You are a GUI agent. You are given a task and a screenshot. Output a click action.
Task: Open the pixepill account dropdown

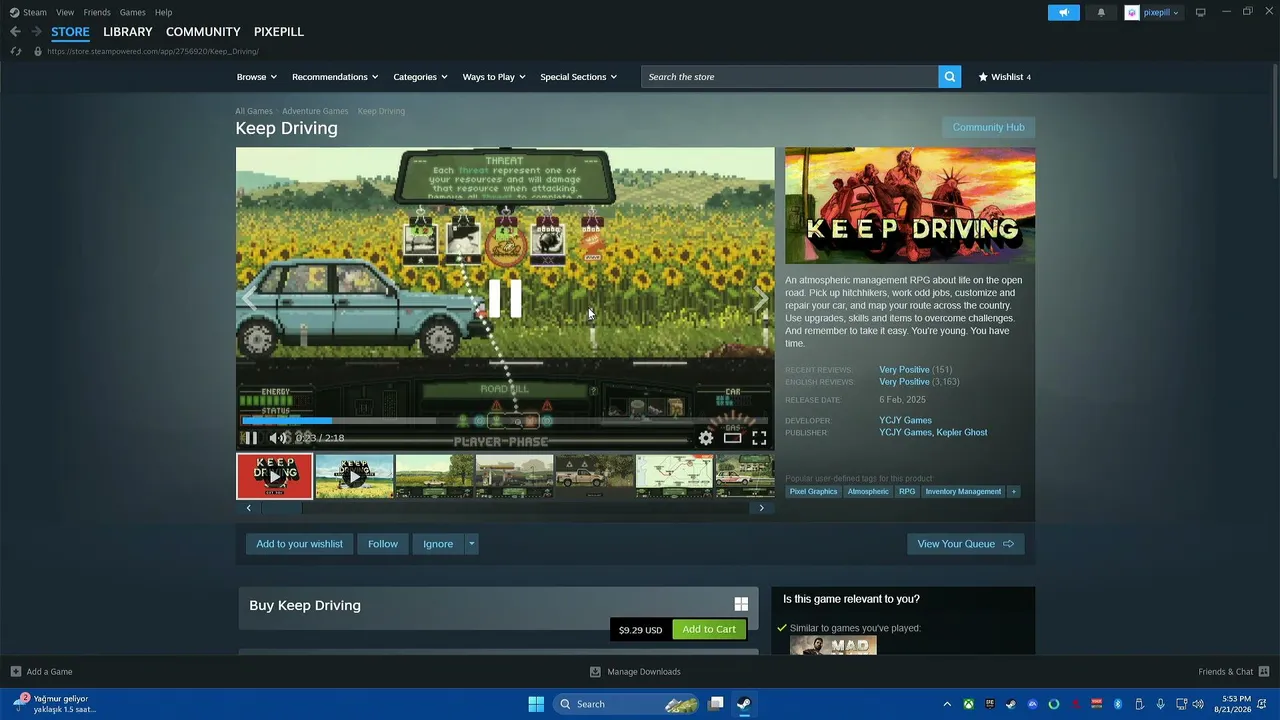coord(1153,12)
